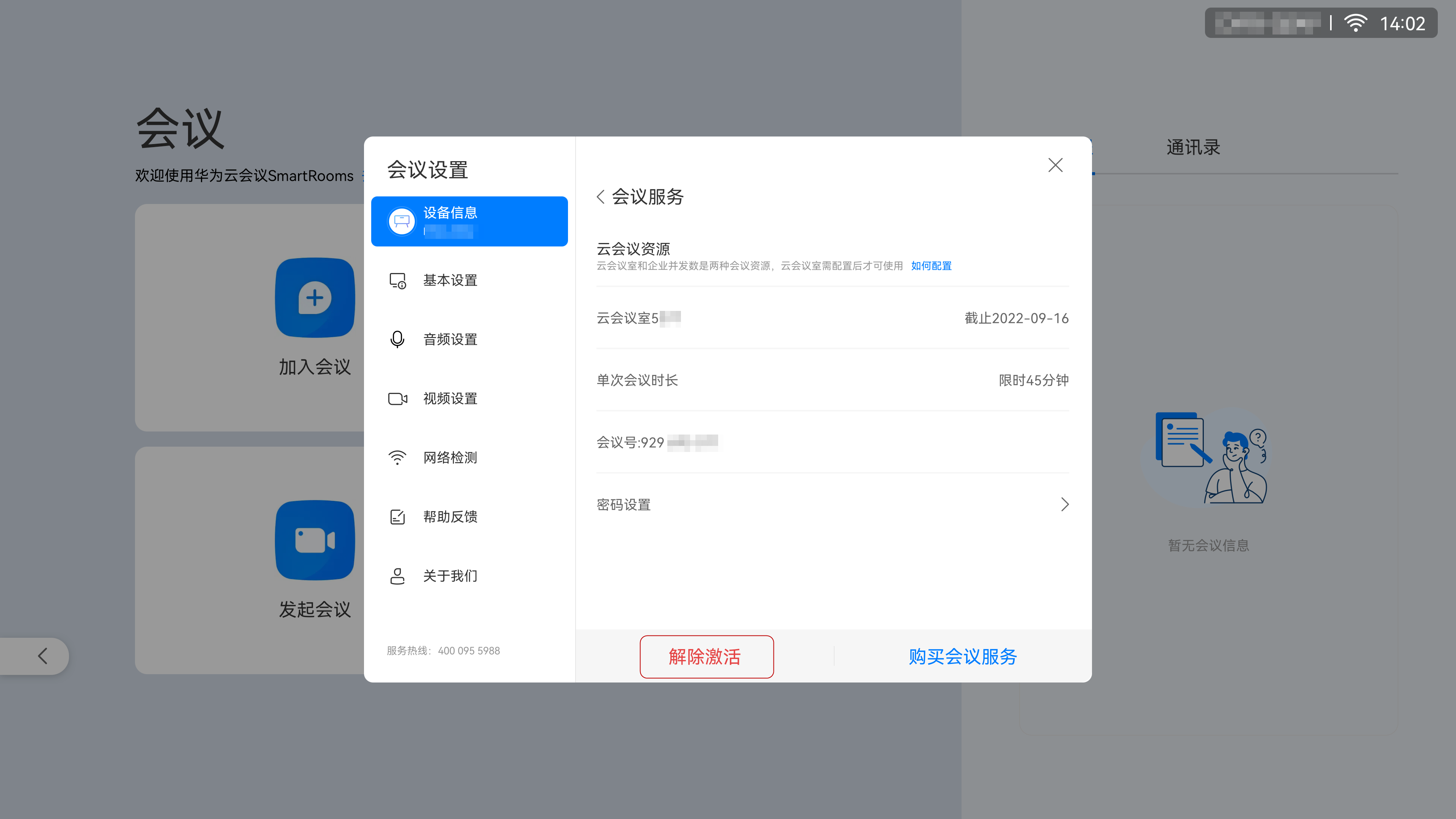Viewport: 1456px width, 819px height.
Task: Click the 加入会议 label
Action: coord(315,367)
